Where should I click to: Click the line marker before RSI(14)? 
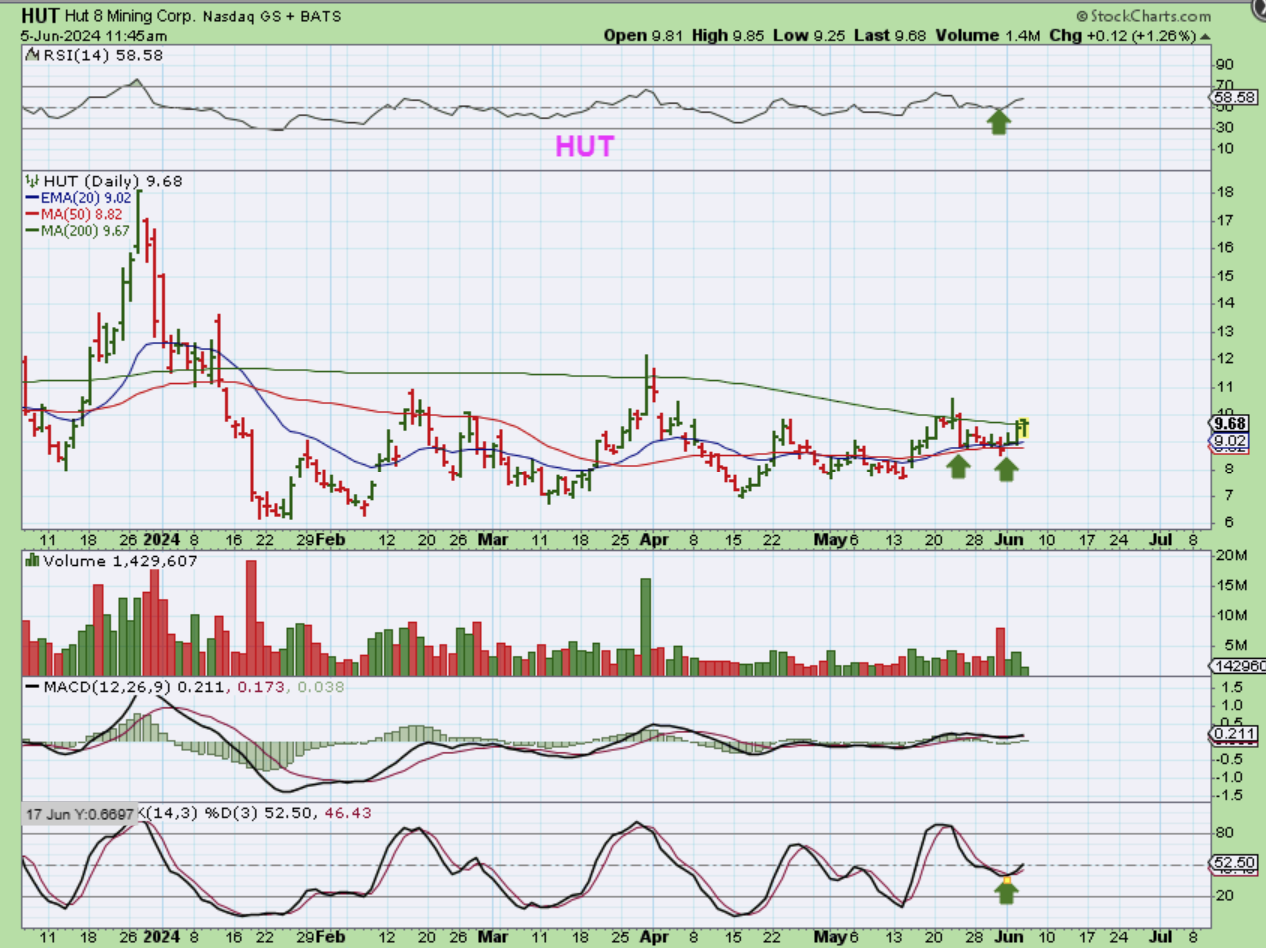[x=31, y=54]
